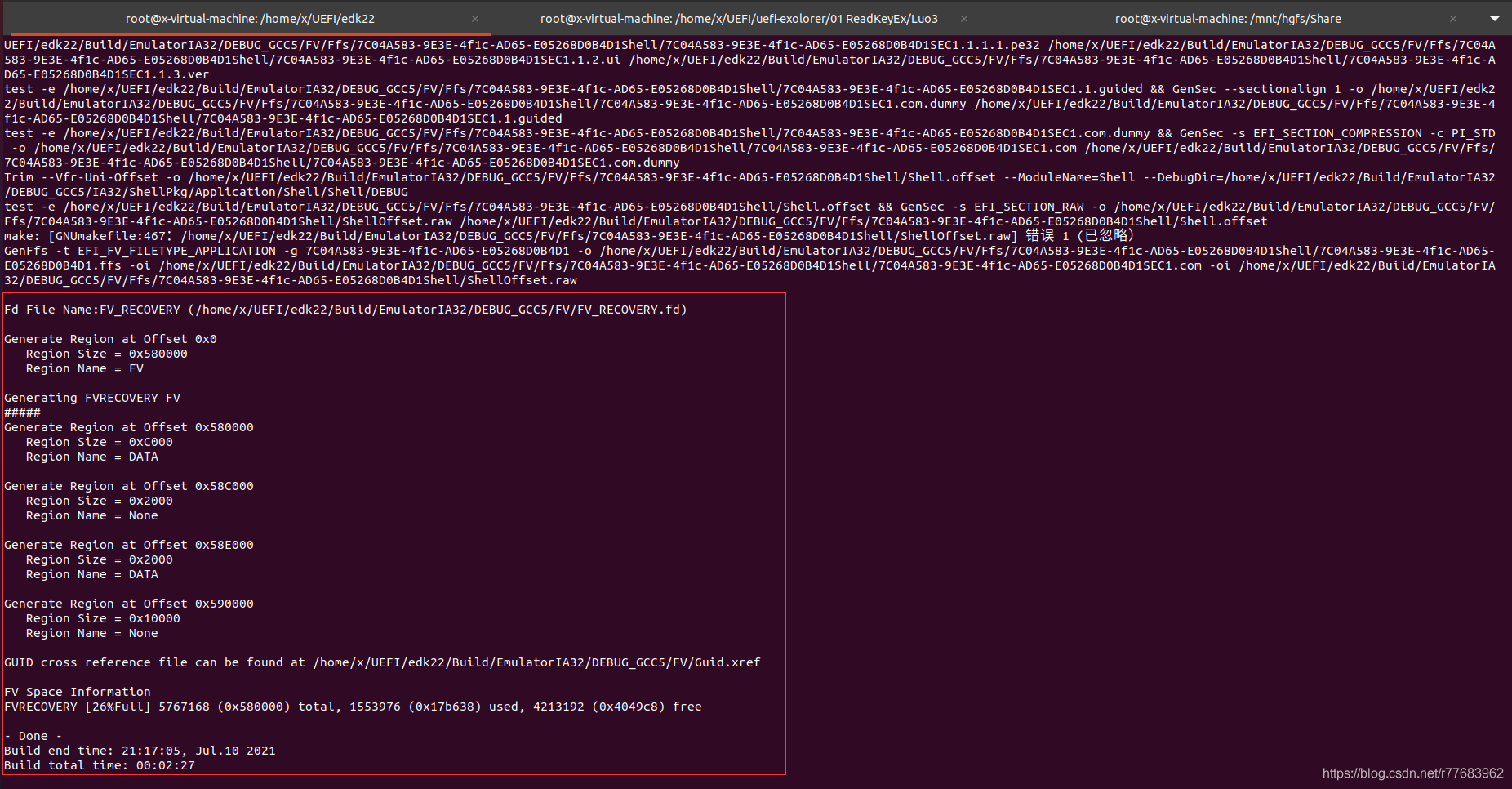
Task: Switch to the /mnt/hgfs/Share terminal tab
Action: coord(1228,18)
